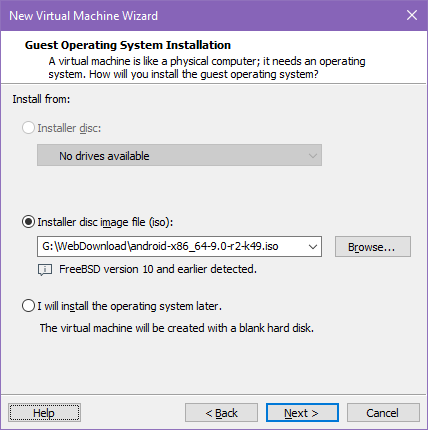Browse for an ISO image file
The width and height of the screenshot is (428, 430).
click(373, 247)
